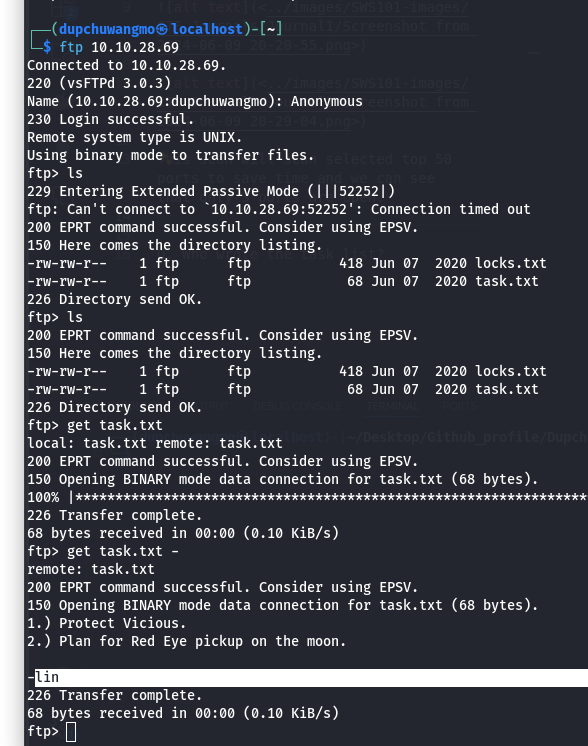This screenshot has height=746, width=588.
Task: Click the transfer progress bar of asterisks
Action: [x=329, y=498]
